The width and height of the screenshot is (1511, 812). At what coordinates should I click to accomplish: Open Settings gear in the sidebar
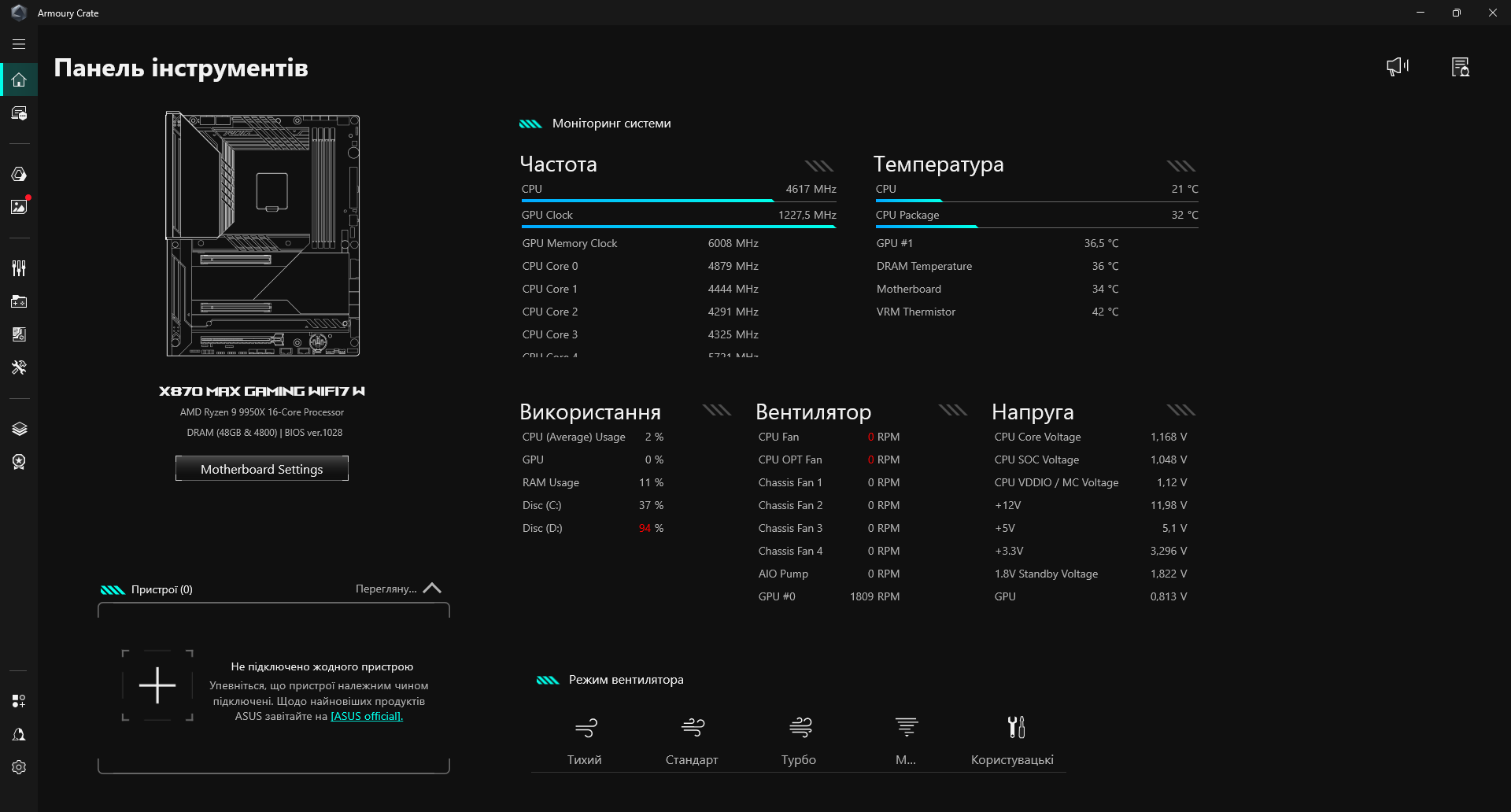point(19,767)
